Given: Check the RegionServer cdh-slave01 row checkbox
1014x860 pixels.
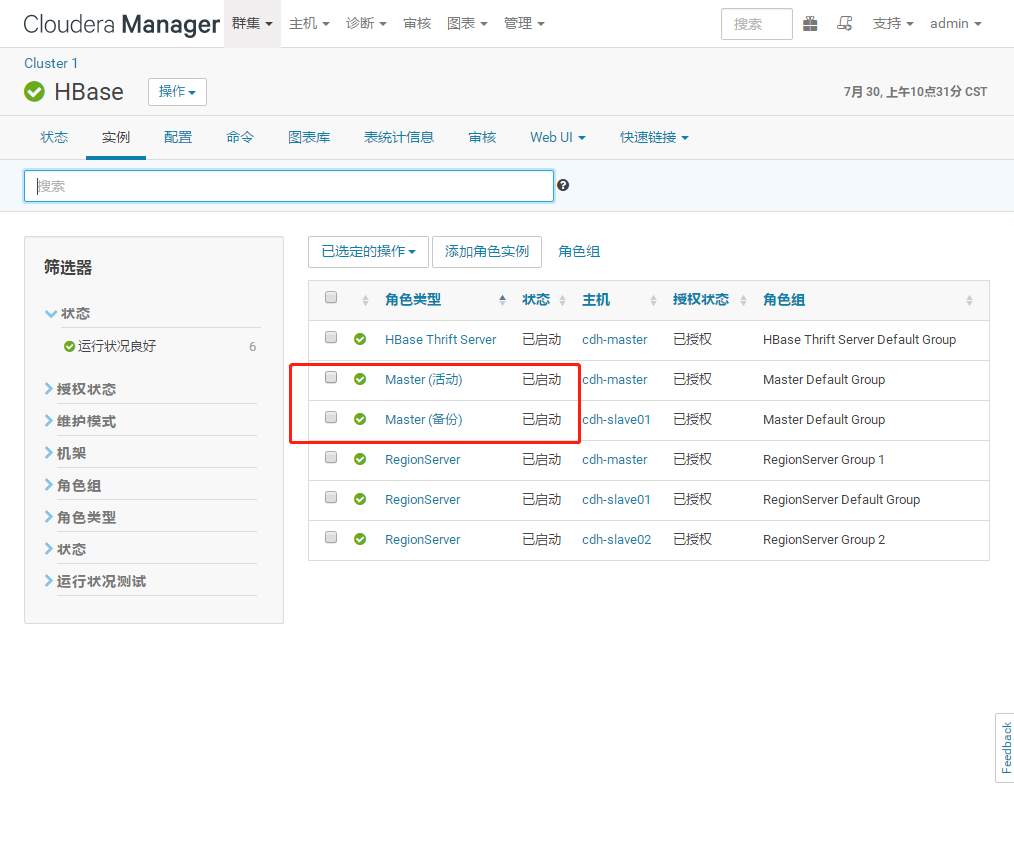Looking at the screenshot, I should pos(331,498).
